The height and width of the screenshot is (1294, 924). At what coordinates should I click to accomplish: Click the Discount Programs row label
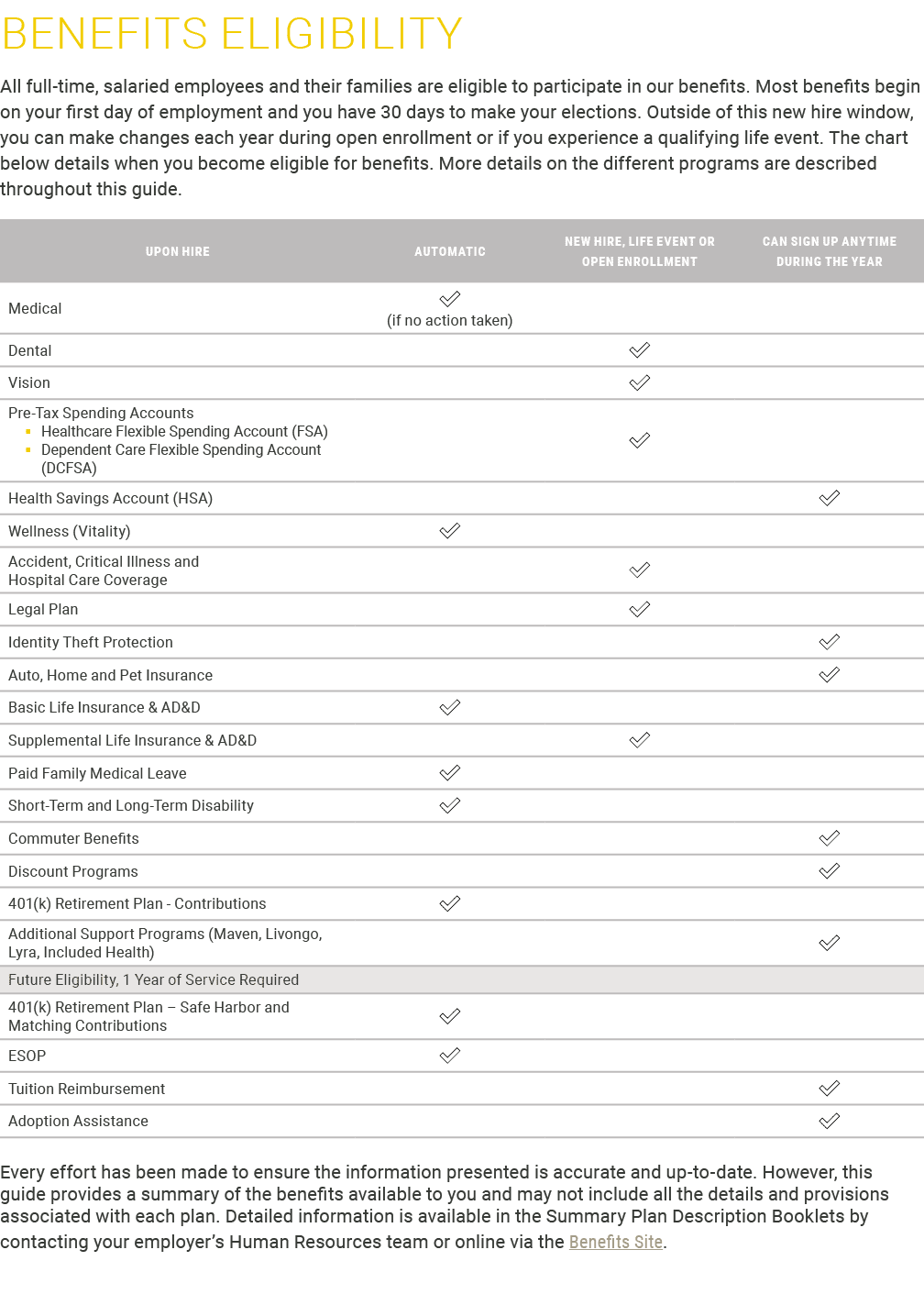click(x=73, y=871)
